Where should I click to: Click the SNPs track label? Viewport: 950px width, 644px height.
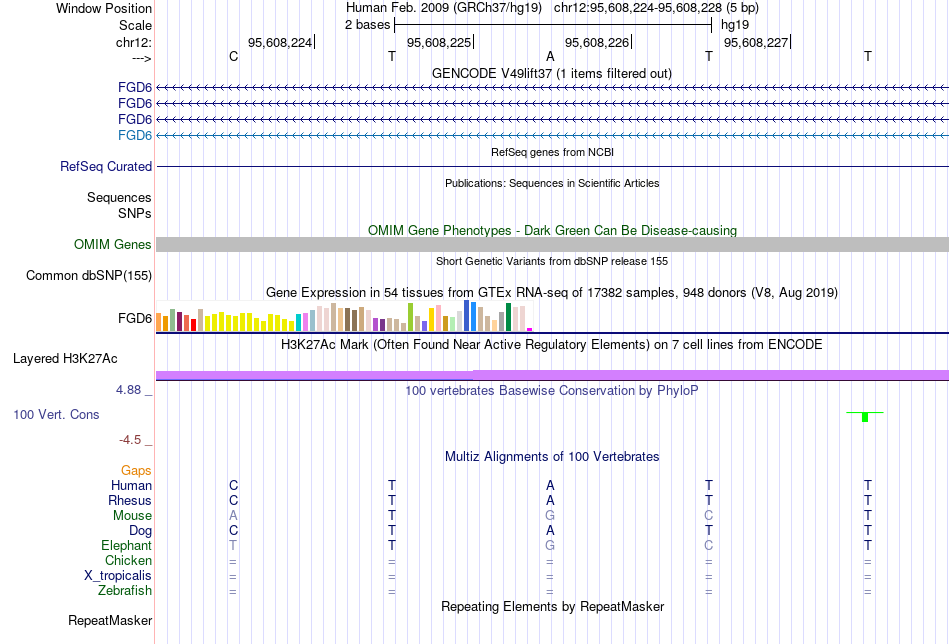pos(135,213)
